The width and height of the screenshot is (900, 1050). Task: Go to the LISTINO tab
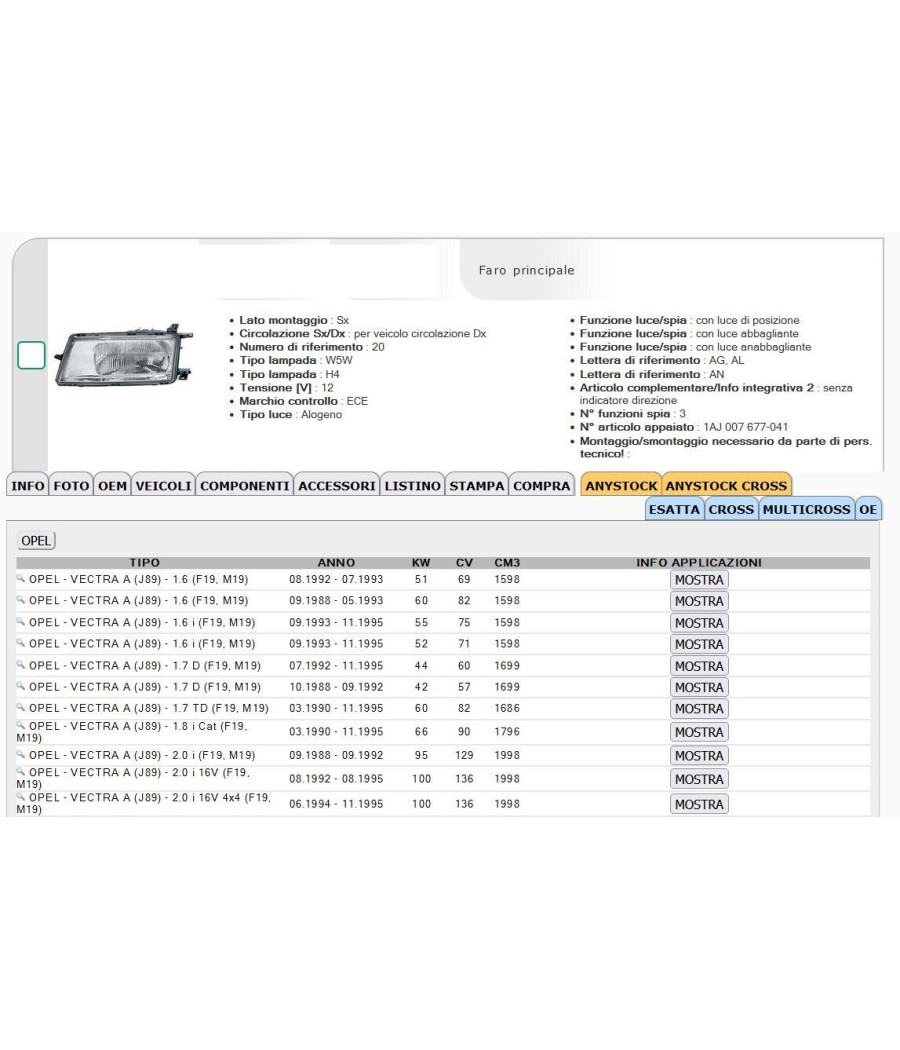412,485
